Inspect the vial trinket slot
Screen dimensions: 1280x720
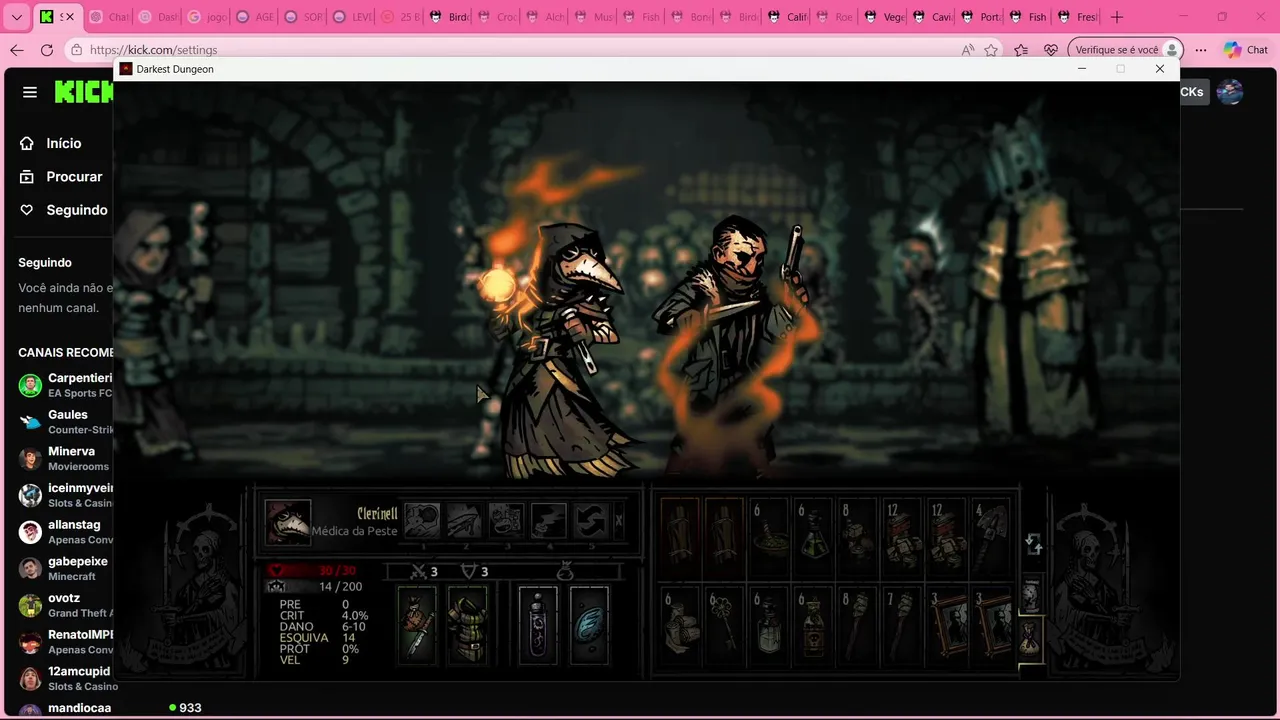click(538, 625)
